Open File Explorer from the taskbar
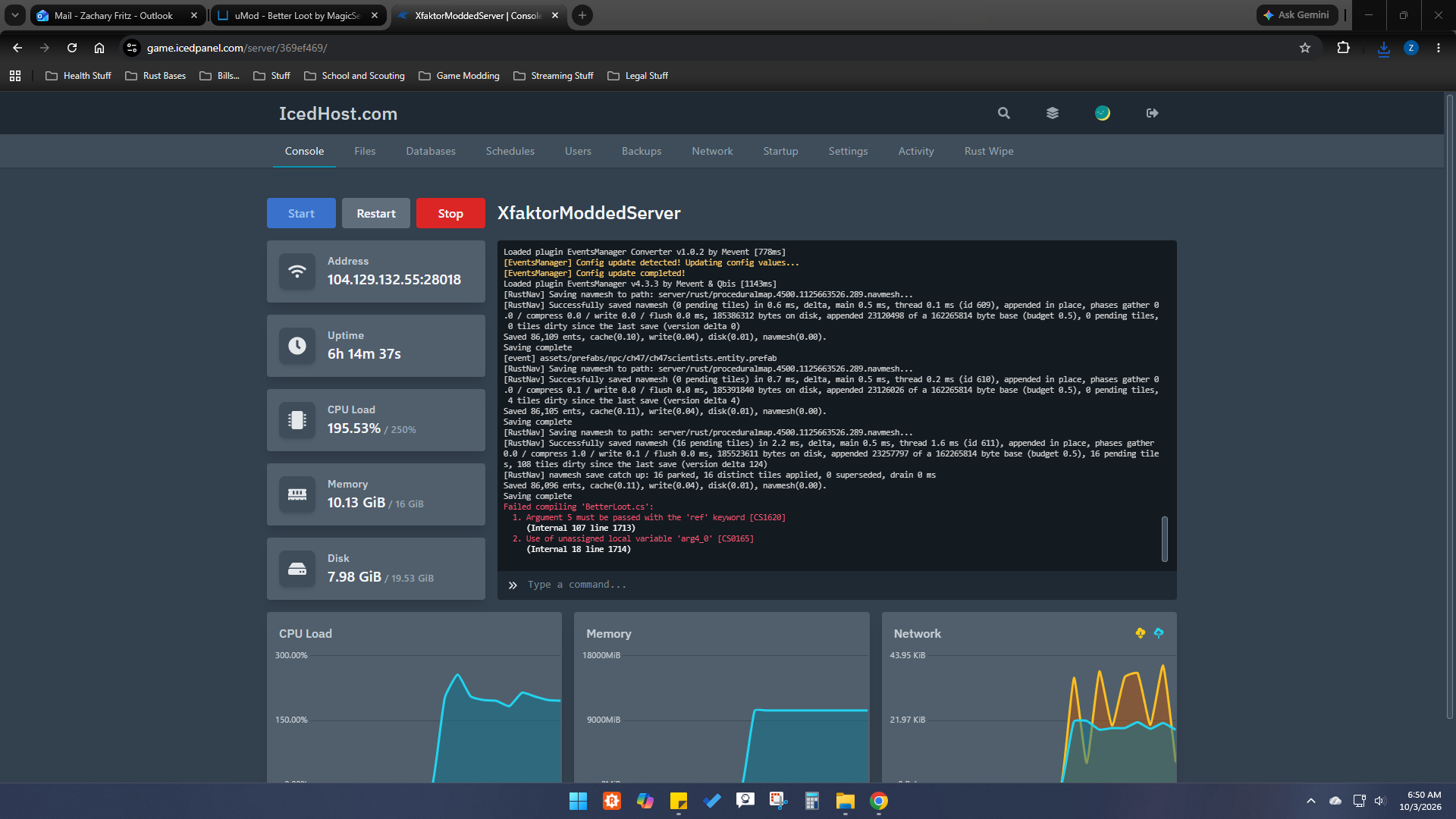The height and width of the screenshot is (819, 1456). click(846, 801)
